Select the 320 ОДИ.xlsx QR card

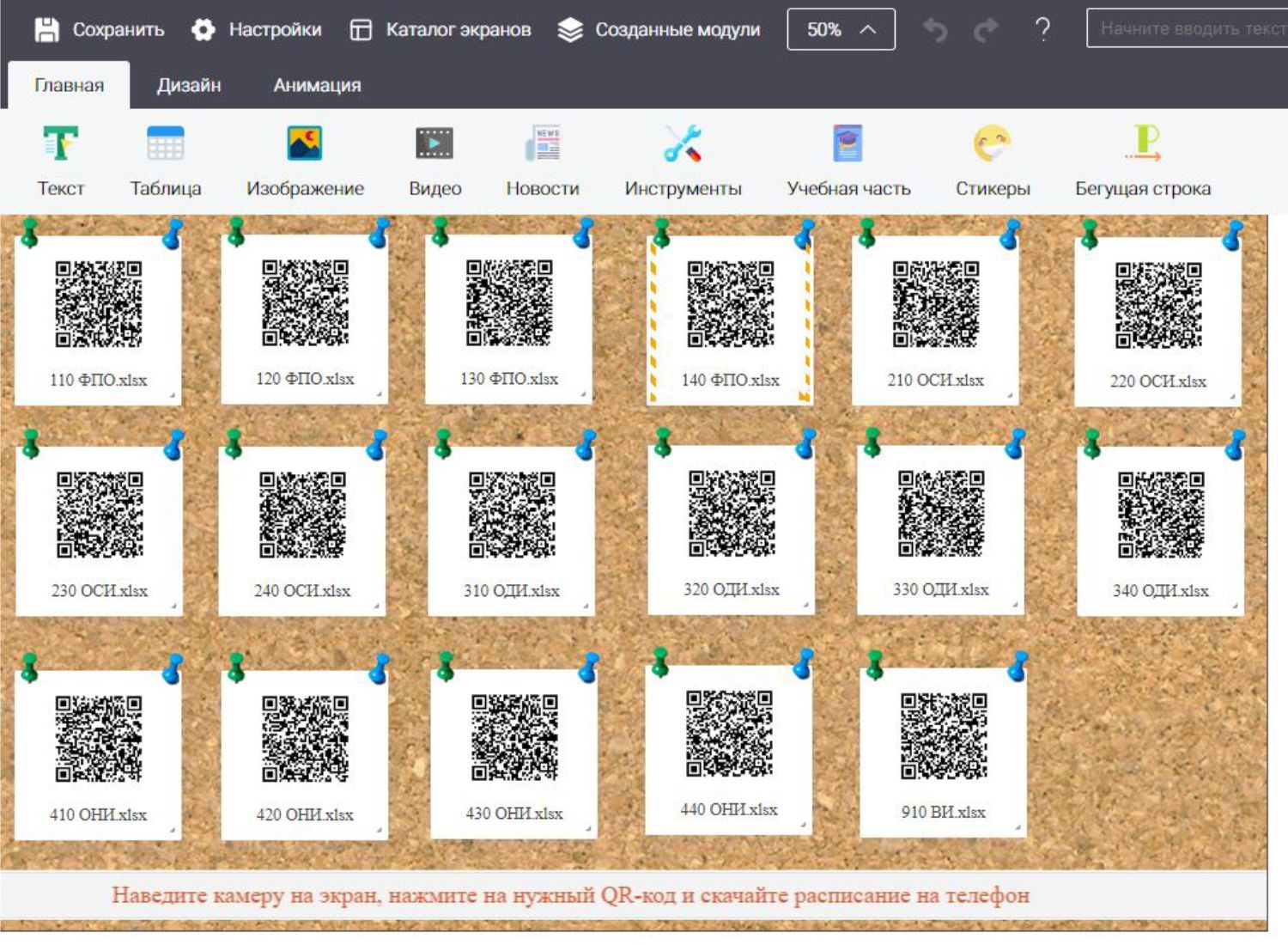coord(731,530)
